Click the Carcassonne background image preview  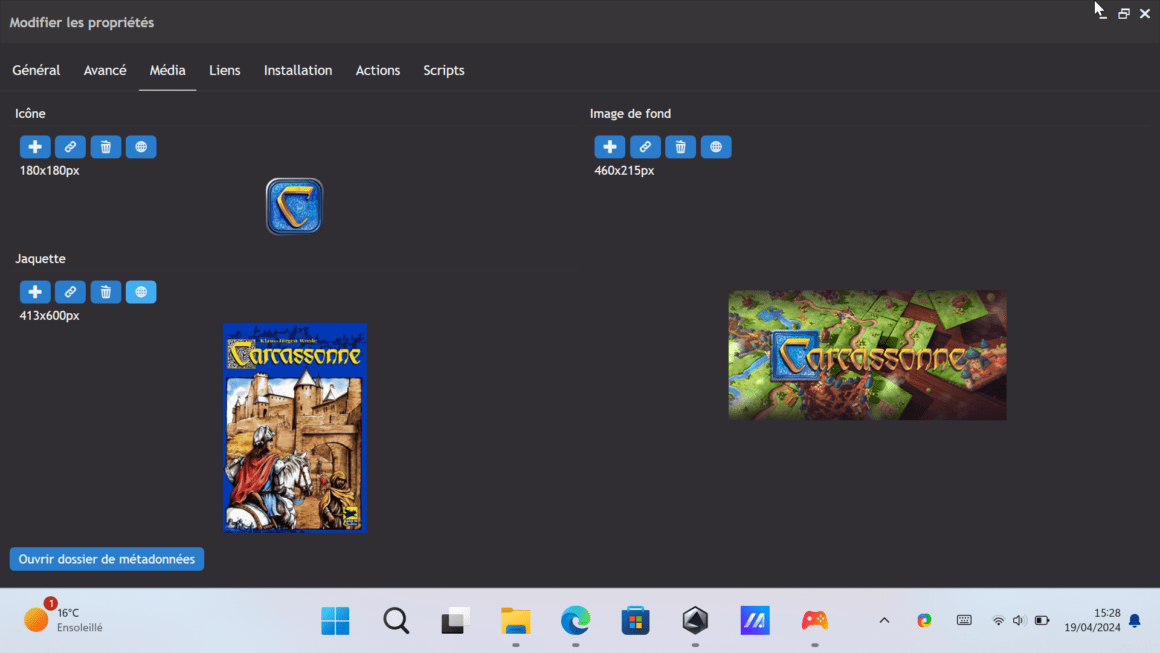coord(867,355)
